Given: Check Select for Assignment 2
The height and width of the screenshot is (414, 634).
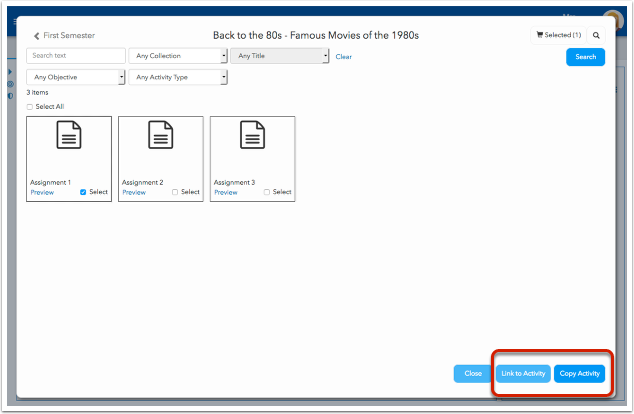Looking at the screenshot, I should pyautogui.click(x=175, y=192).
